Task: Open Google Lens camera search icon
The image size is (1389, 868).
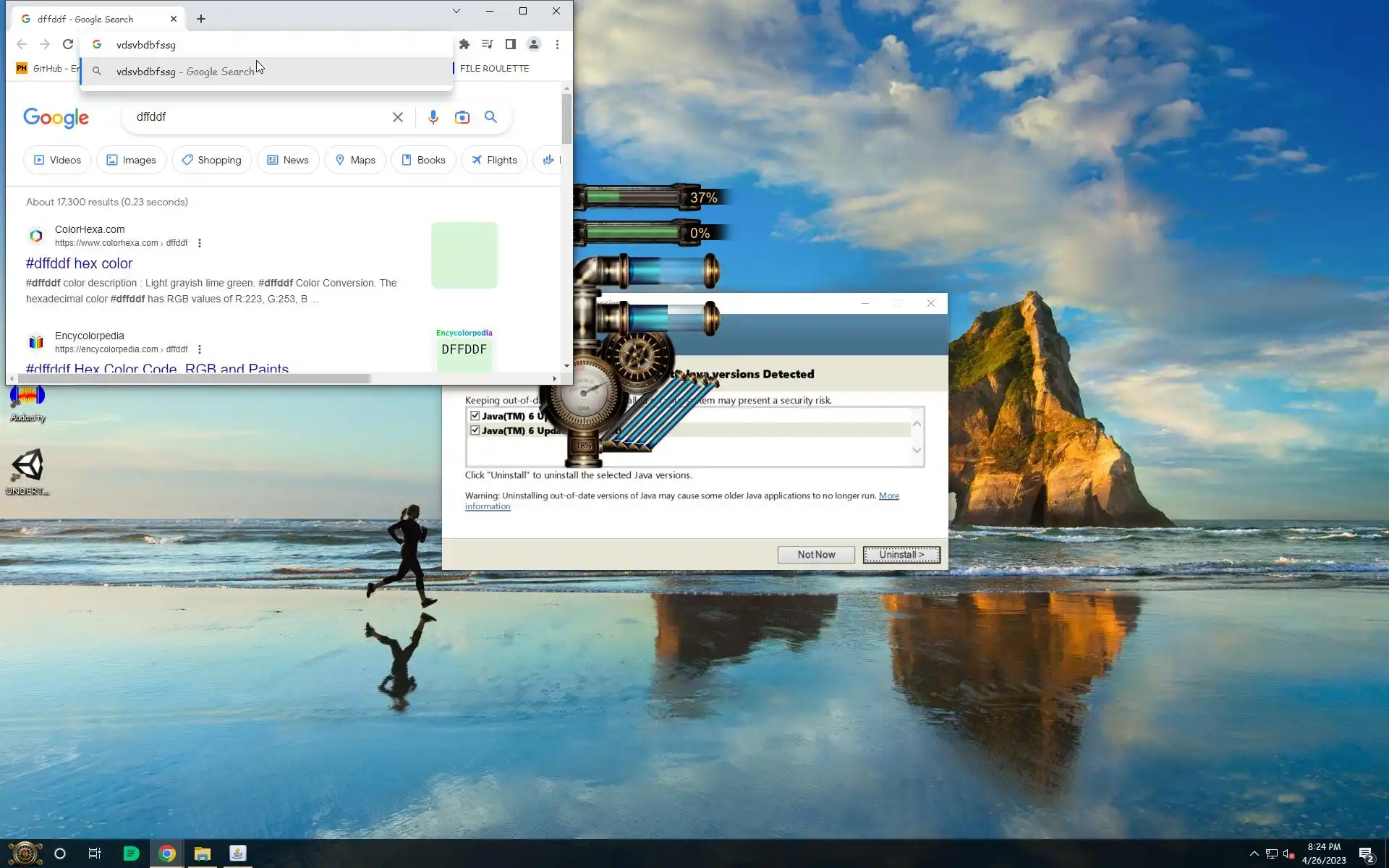Action: (462, 117)
